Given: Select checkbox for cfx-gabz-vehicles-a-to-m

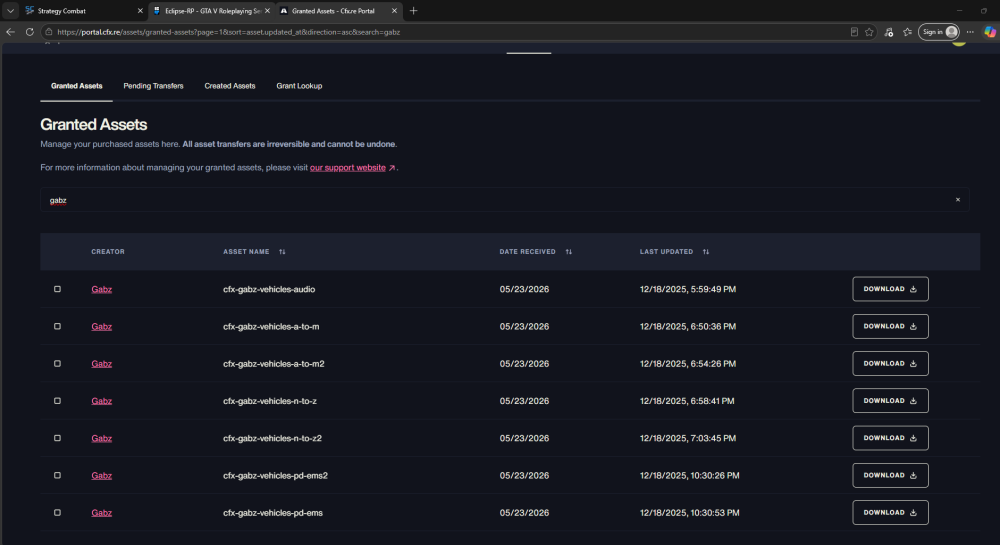Looking at the screenshot, I should click(x=57, y=326).
